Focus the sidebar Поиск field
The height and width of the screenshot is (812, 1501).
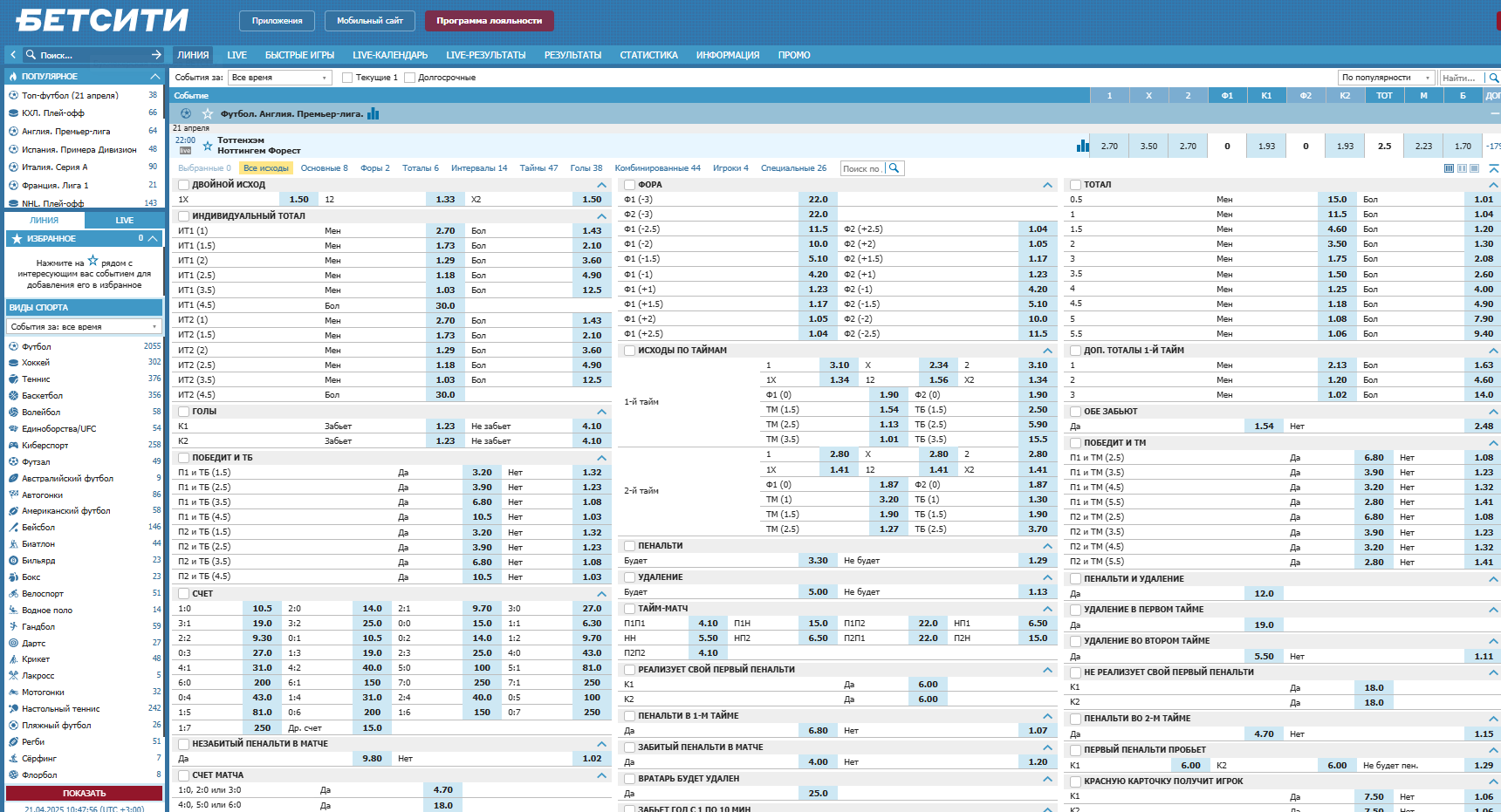[92, 55]
